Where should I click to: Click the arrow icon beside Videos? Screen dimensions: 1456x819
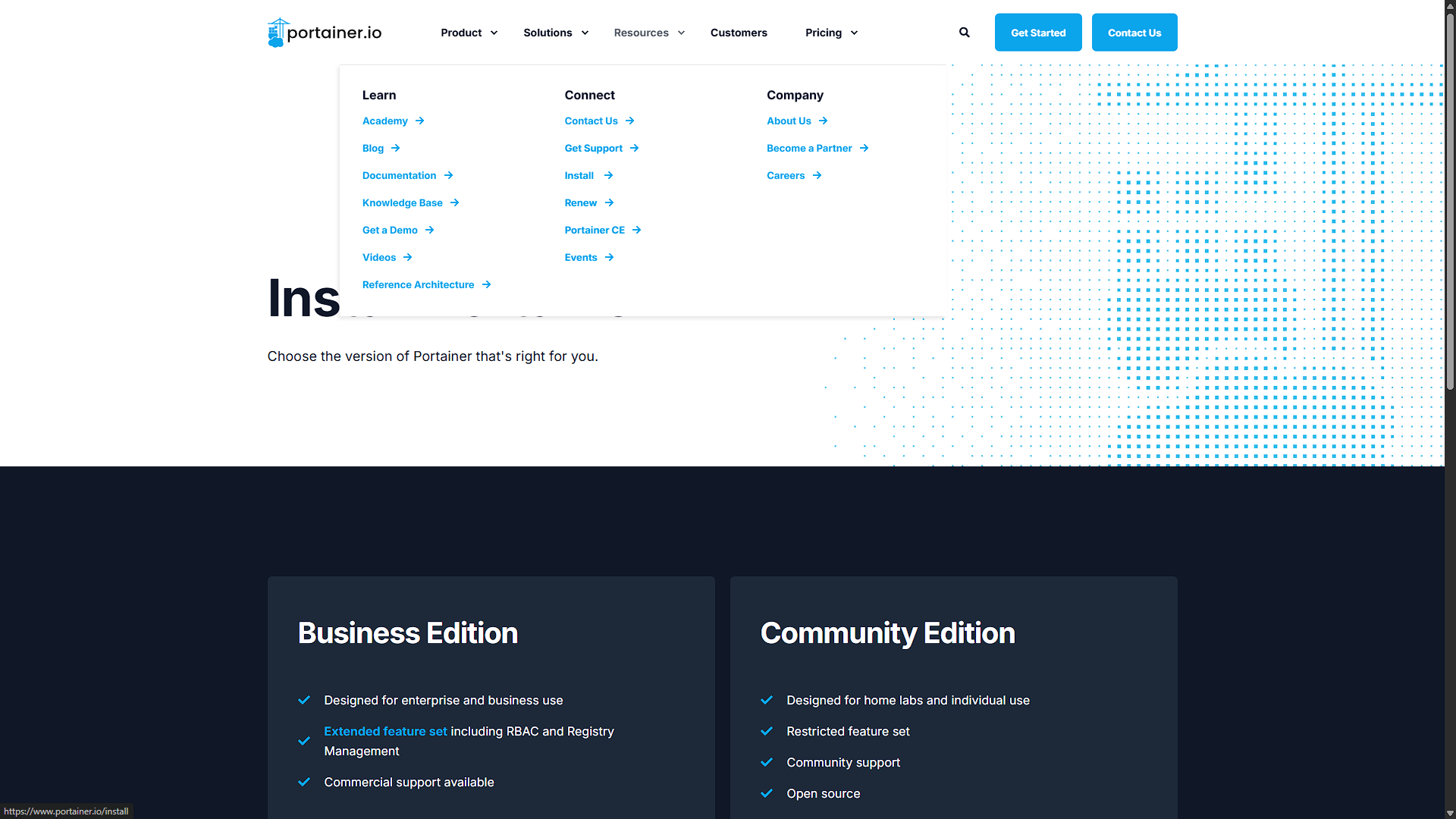[407, 257]
